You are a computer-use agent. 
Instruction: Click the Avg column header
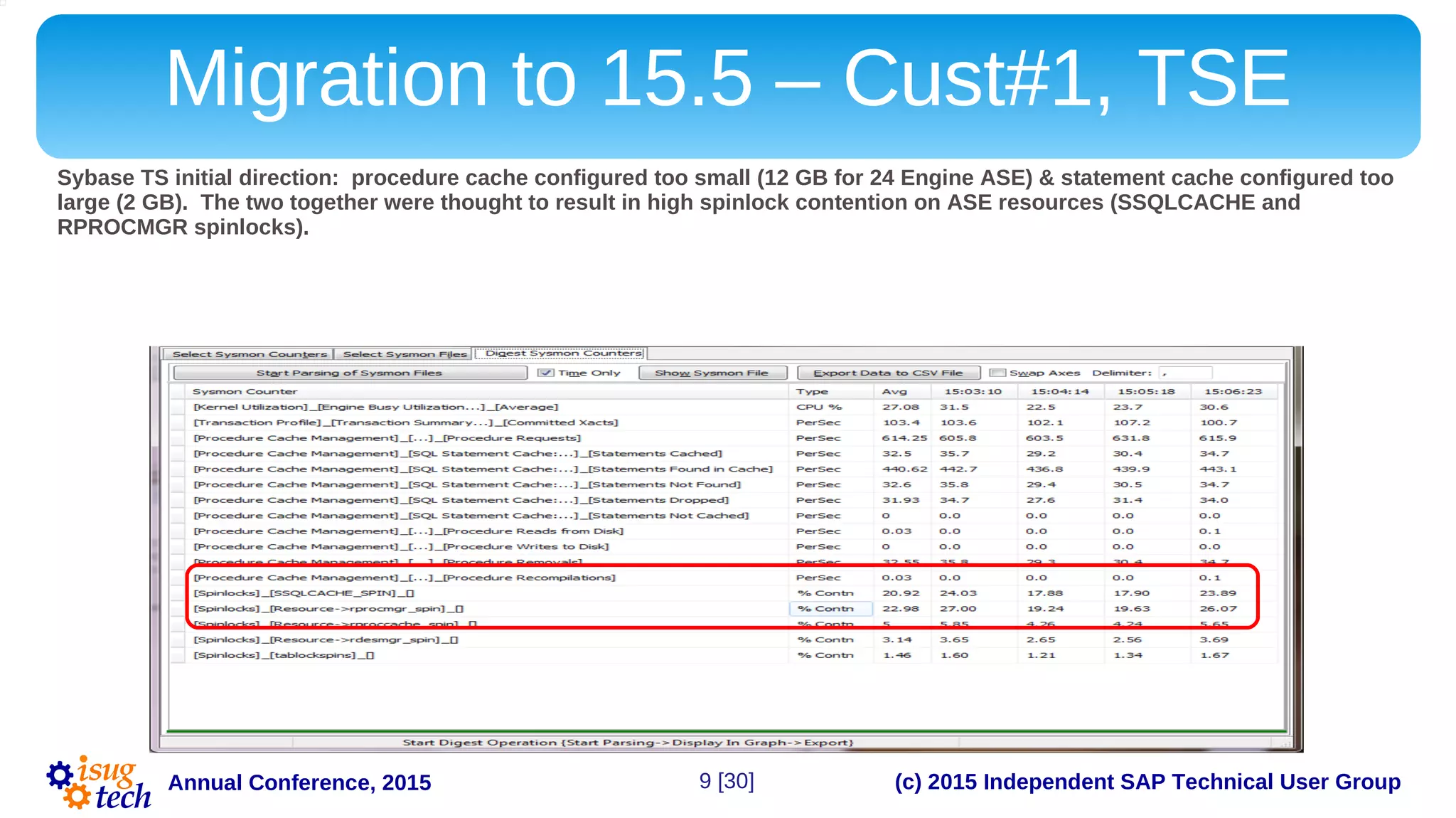point(902,391)
